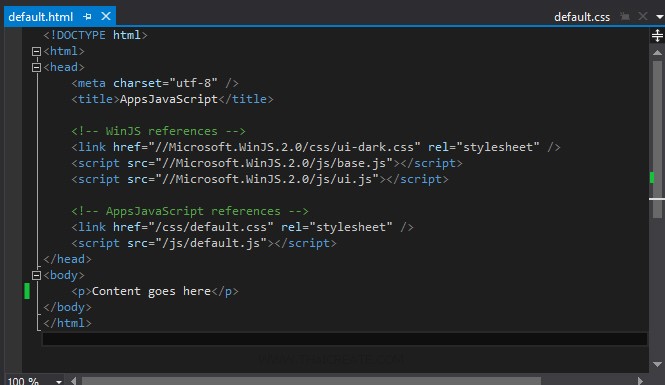
Task: Click the vertical scrollbar thumb
Action: pos(657,139)
